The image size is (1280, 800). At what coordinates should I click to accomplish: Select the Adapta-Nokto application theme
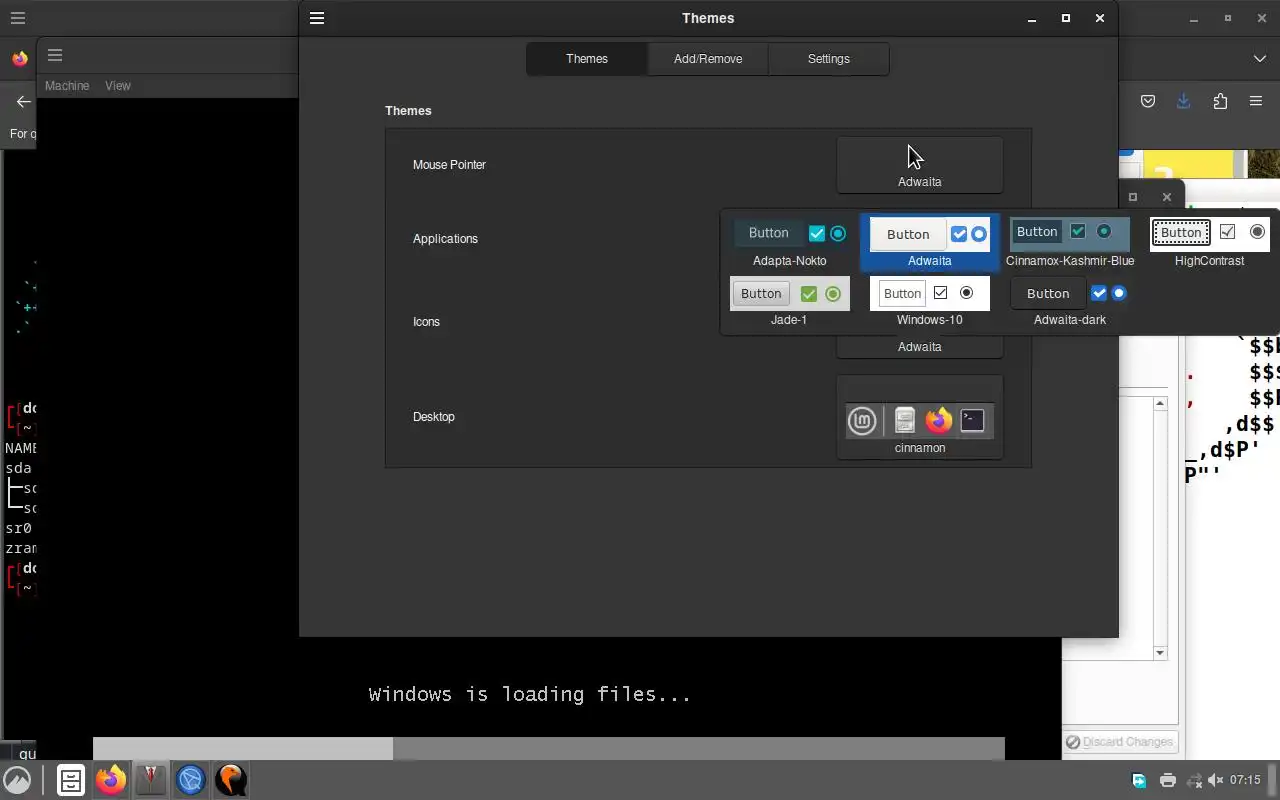[x=790, y=244]
